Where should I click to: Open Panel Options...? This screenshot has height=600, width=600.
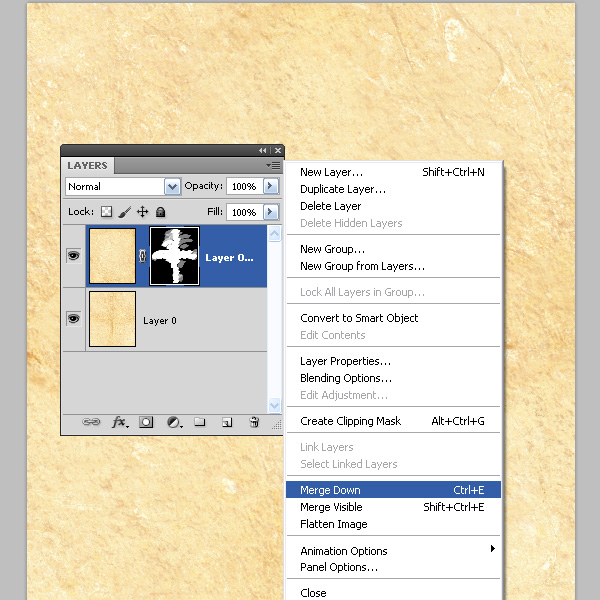click(393, 567)
